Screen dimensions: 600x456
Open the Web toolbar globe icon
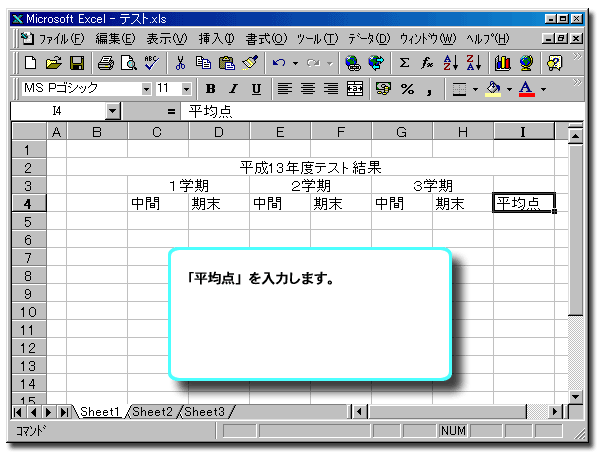[376, 63]
